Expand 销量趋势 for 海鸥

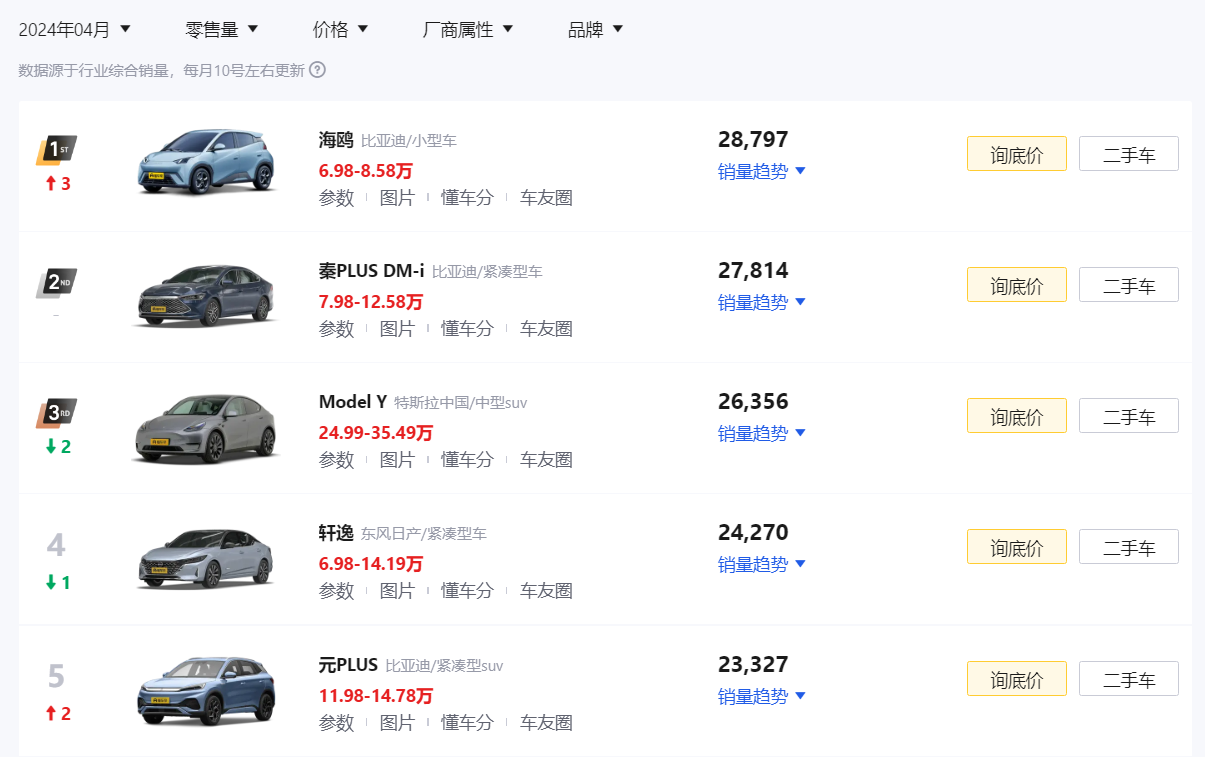[x=762, y=171]
